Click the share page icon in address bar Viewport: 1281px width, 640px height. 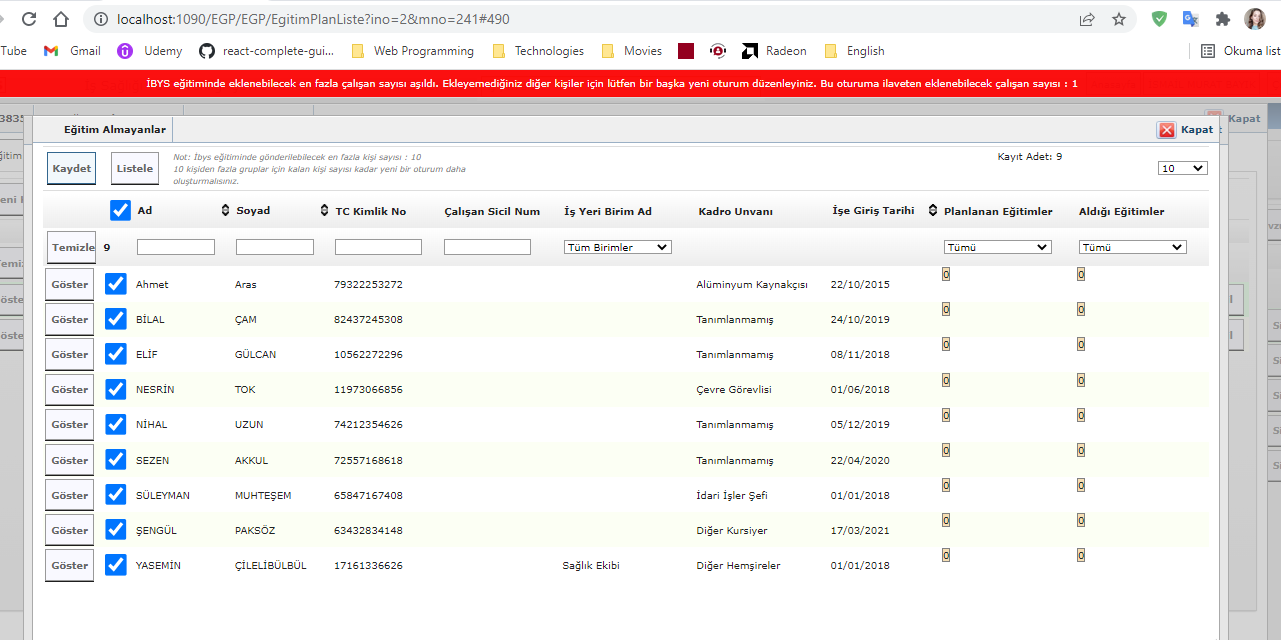[1086, 19]
